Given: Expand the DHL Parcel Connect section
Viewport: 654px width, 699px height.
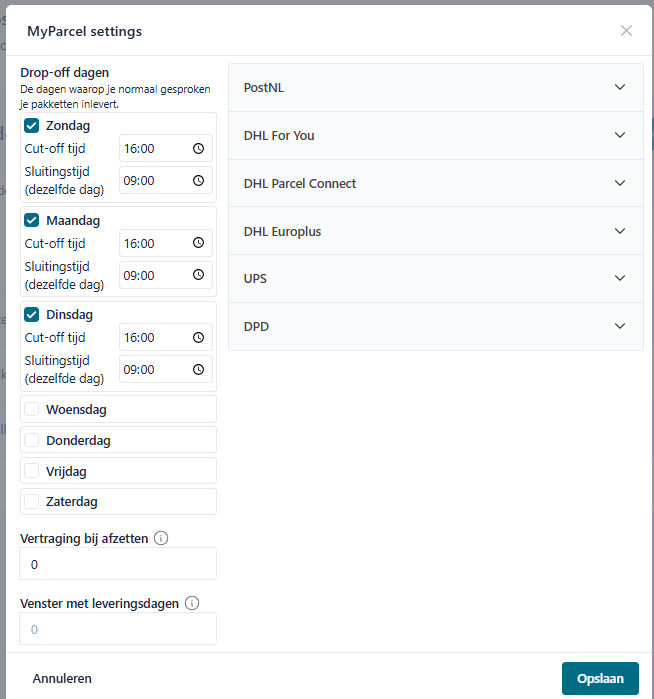Looking at the screenshot, I should pyautogui.click(x=435, y=183).
